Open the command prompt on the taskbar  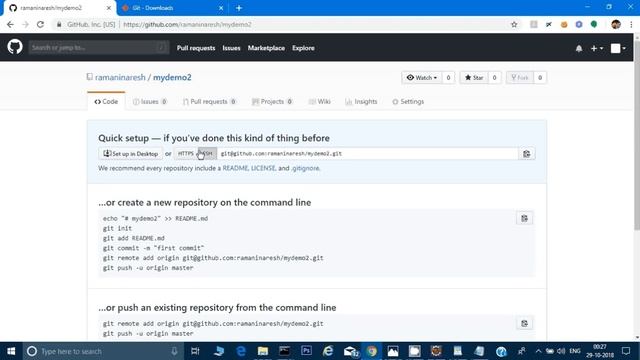point(284,351)
